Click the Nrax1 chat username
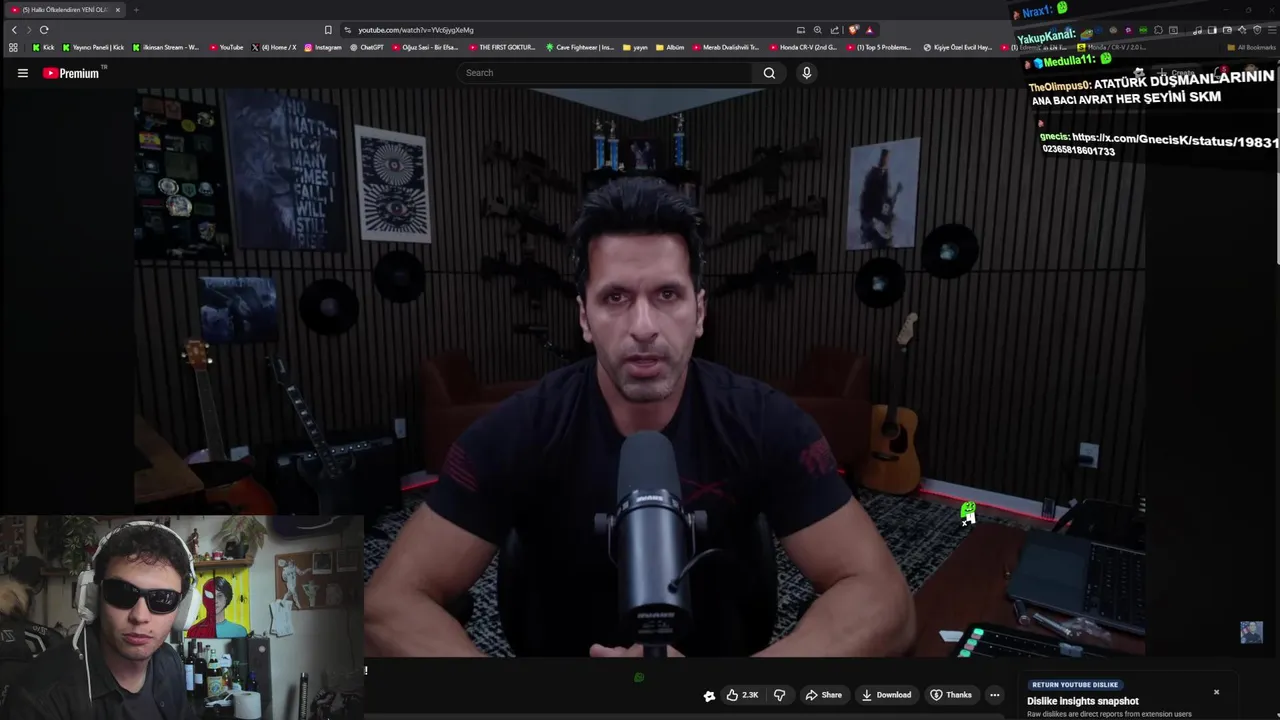The image size is (1280, 720). click(x=1037, y=11)
